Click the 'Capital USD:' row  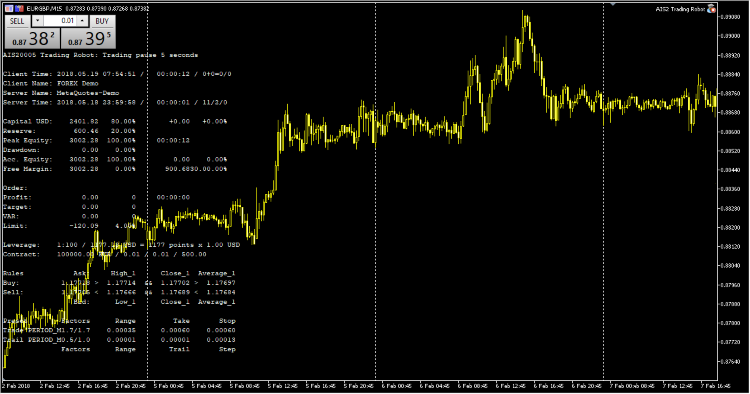click(x=115, y=121)
